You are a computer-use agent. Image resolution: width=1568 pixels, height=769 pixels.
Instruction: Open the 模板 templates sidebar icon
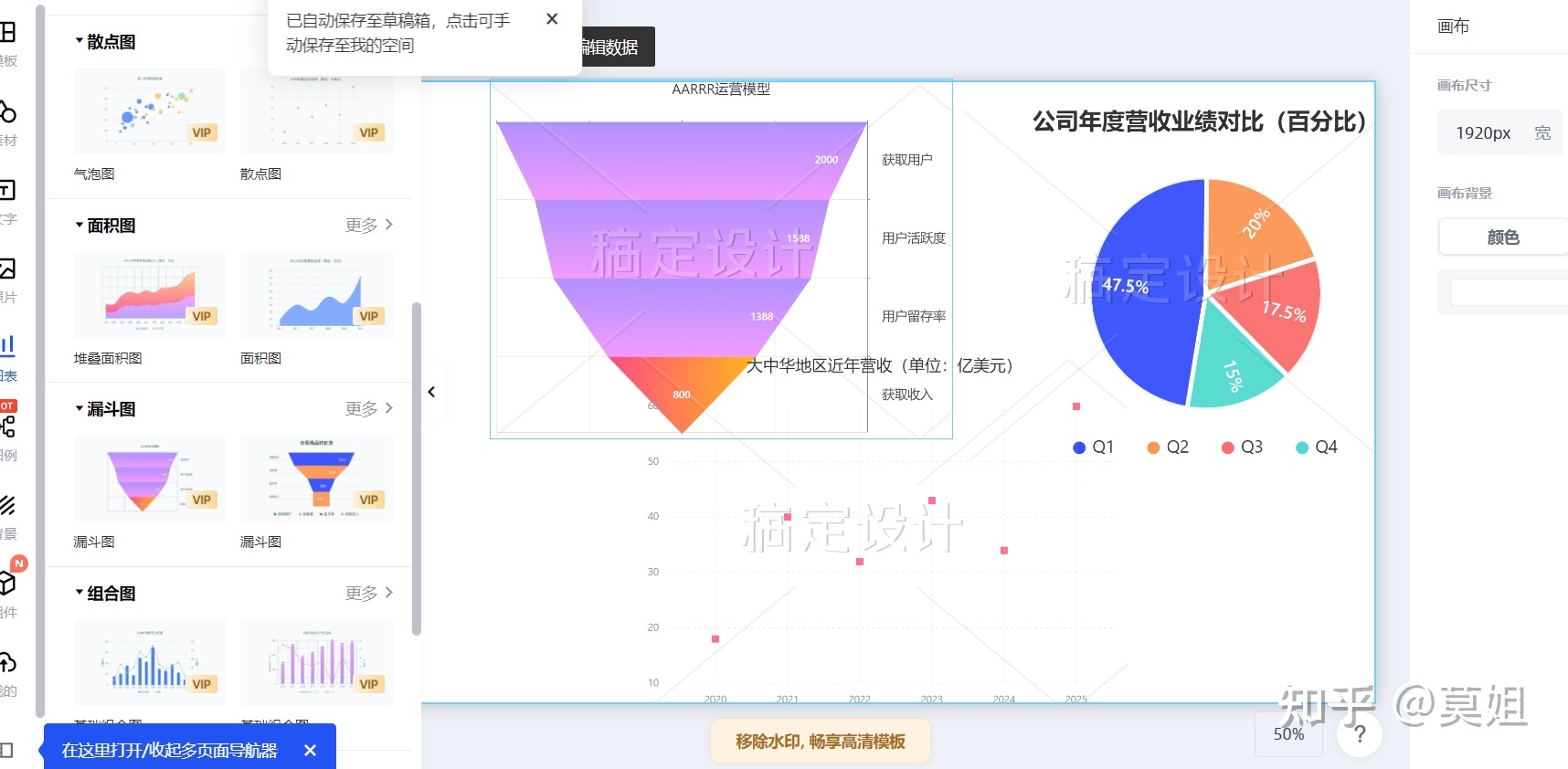point(8,33)
